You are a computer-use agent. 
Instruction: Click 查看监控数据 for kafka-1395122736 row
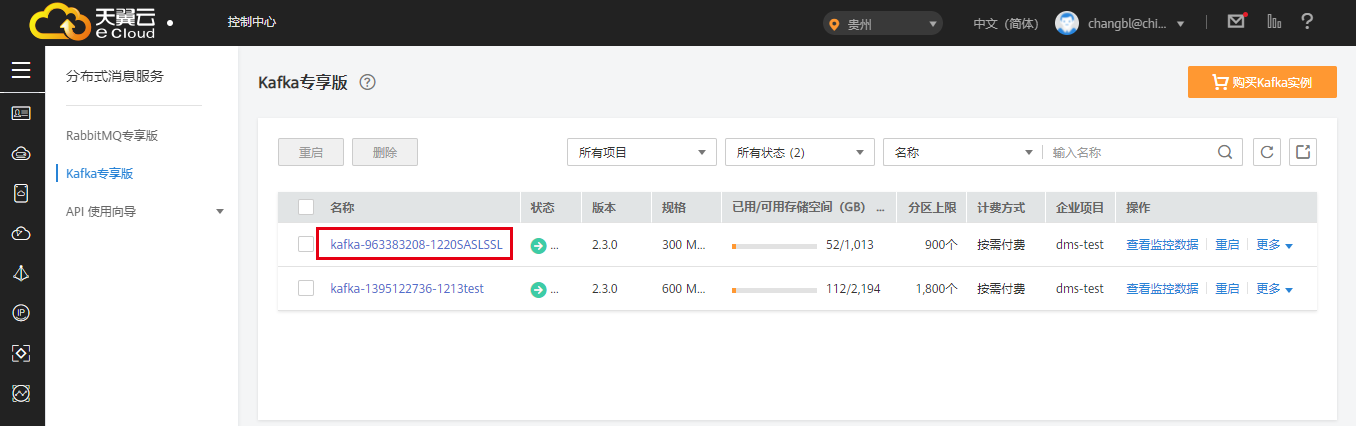(1162, 289)
